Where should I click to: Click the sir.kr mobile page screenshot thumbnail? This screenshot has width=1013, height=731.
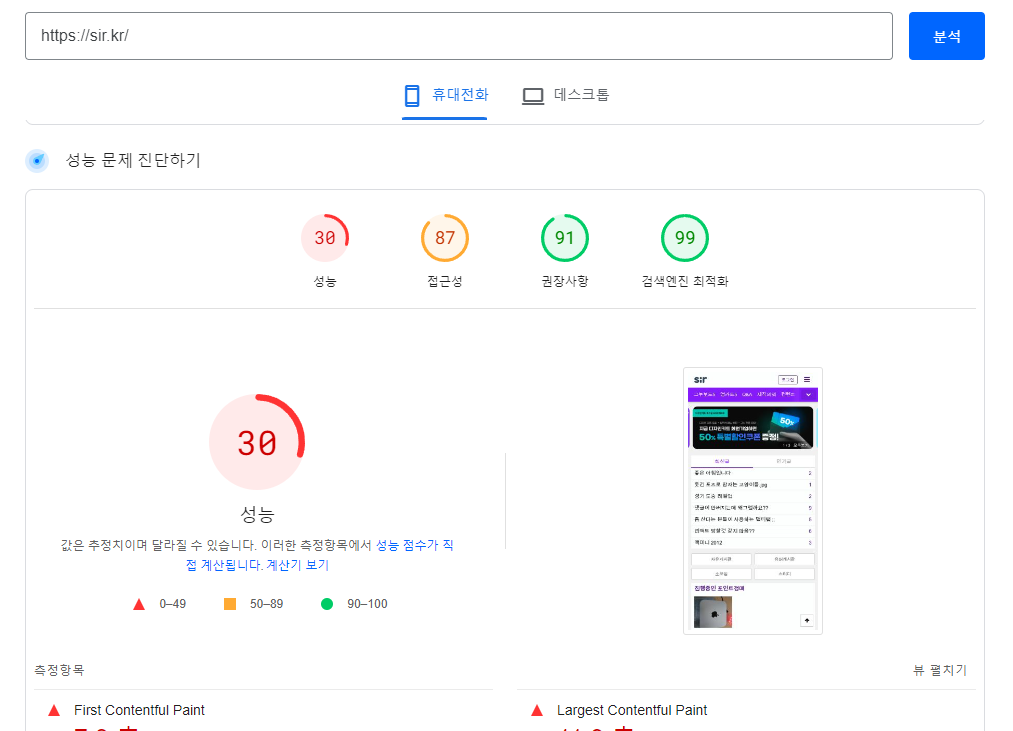point(753,500)
